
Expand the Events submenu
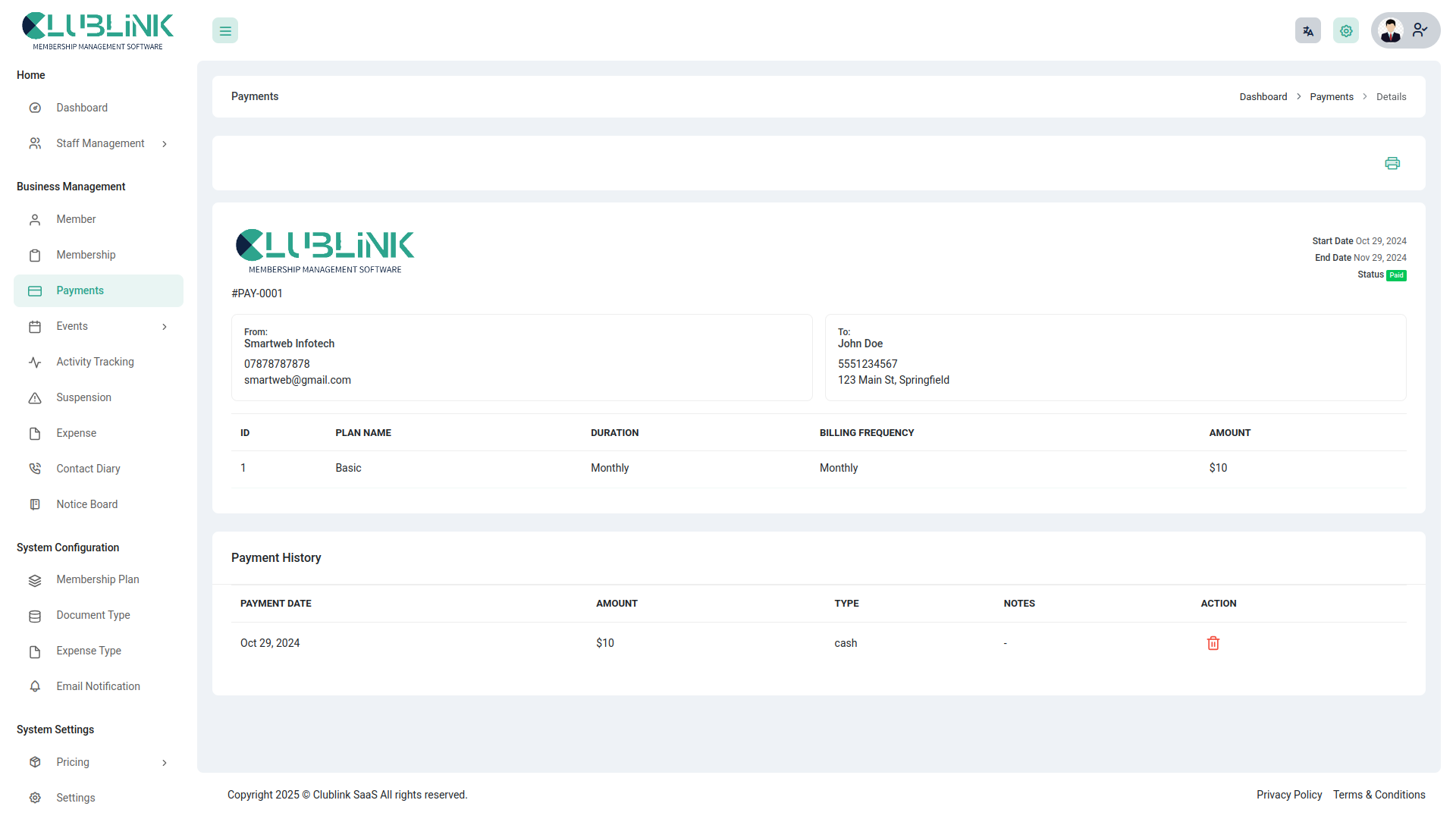tap(165, 326)
